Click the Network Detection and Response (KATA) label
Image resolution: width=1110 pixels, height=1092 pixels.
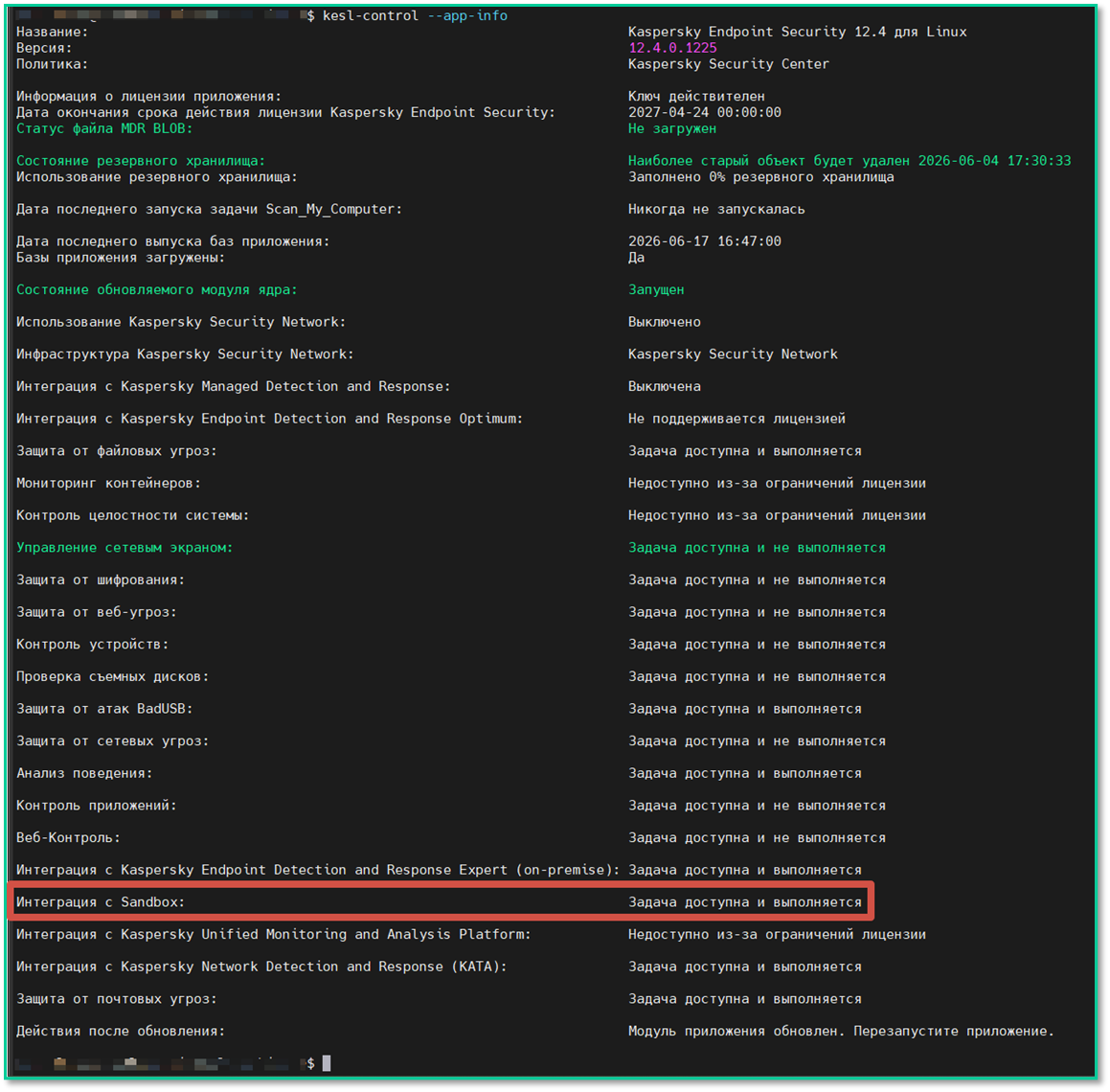pyautogui.click(x=261, y=967)
